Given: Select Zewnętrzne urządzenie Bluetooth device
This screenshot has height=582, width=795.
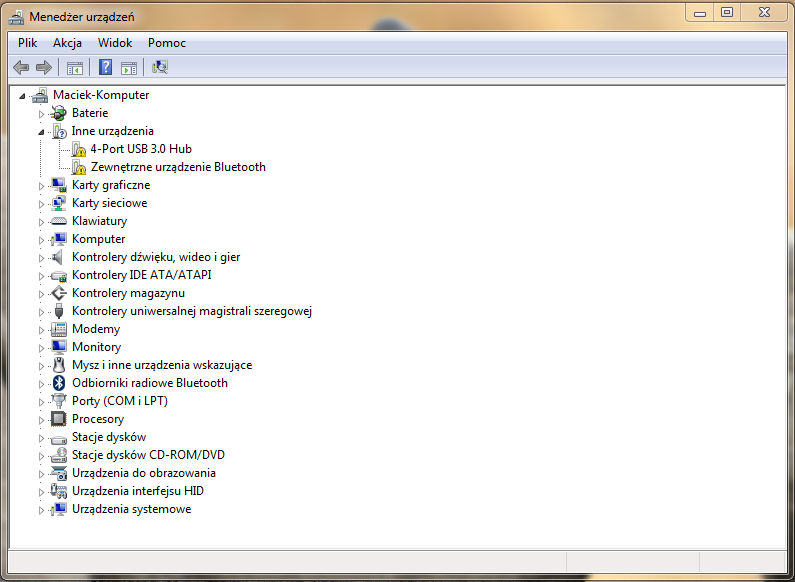Looking at the screenshot, I should tap(178, 167).
